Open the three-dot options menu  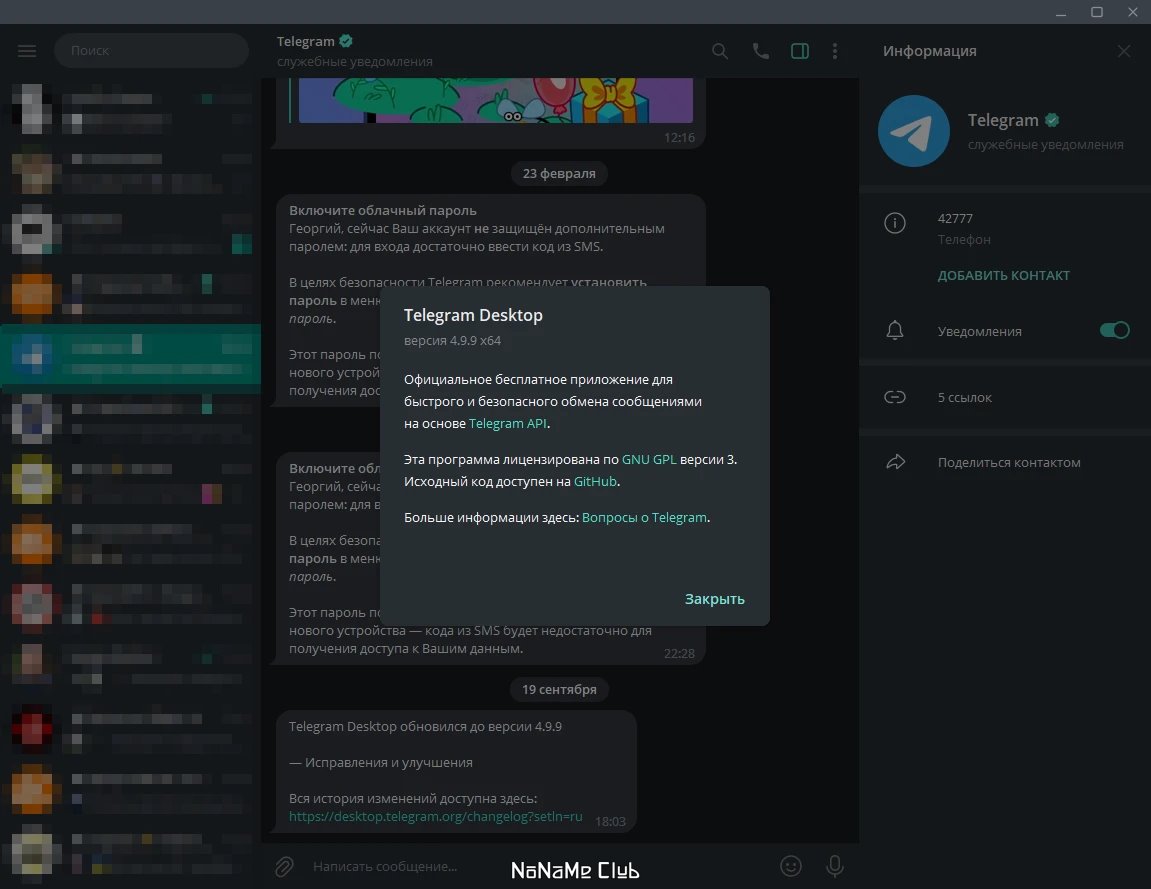835,50
